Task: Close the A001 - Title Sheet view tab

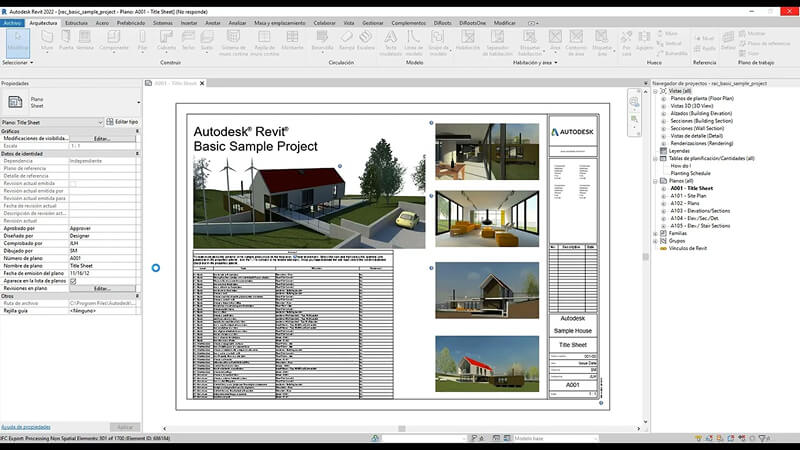Action: pyautogui.click(x=202, y=83)
